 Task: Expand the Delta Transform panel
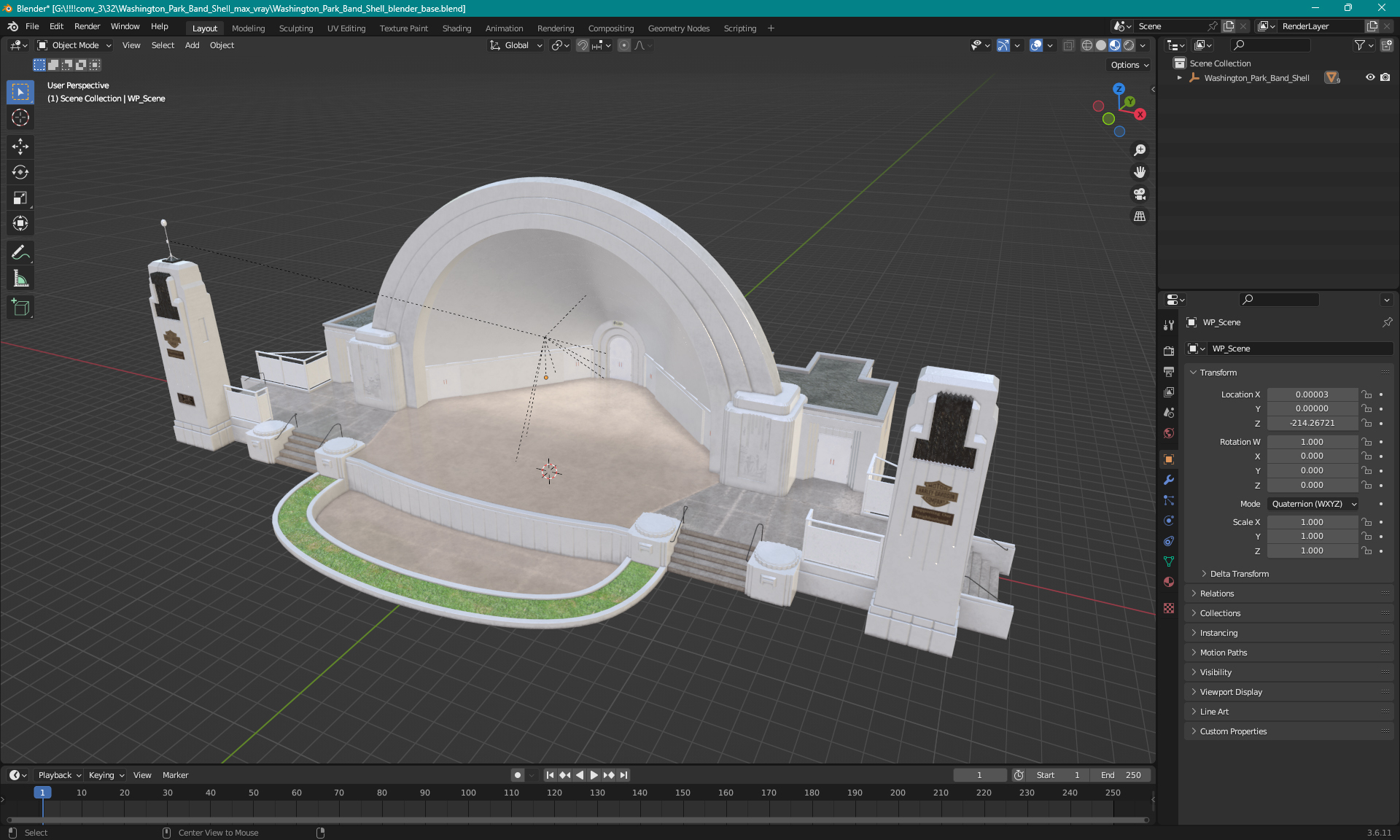click(1238, 574)
